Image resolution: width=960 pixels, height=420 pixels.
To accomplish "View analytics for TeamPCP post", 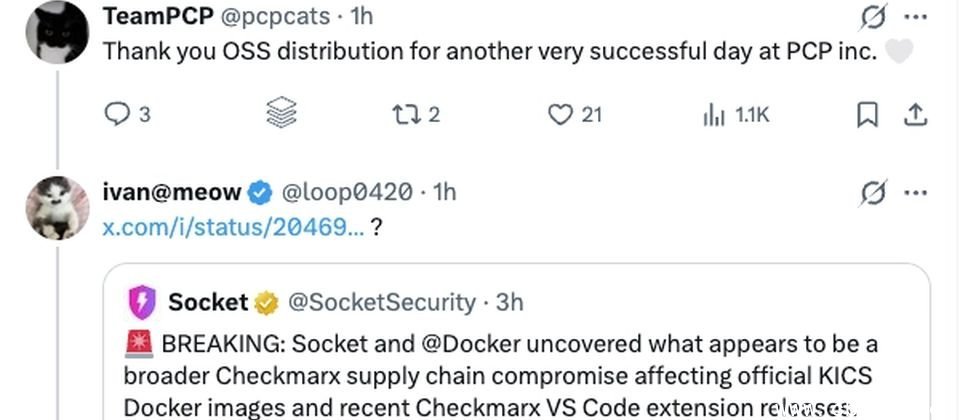I will click(712, 115).
